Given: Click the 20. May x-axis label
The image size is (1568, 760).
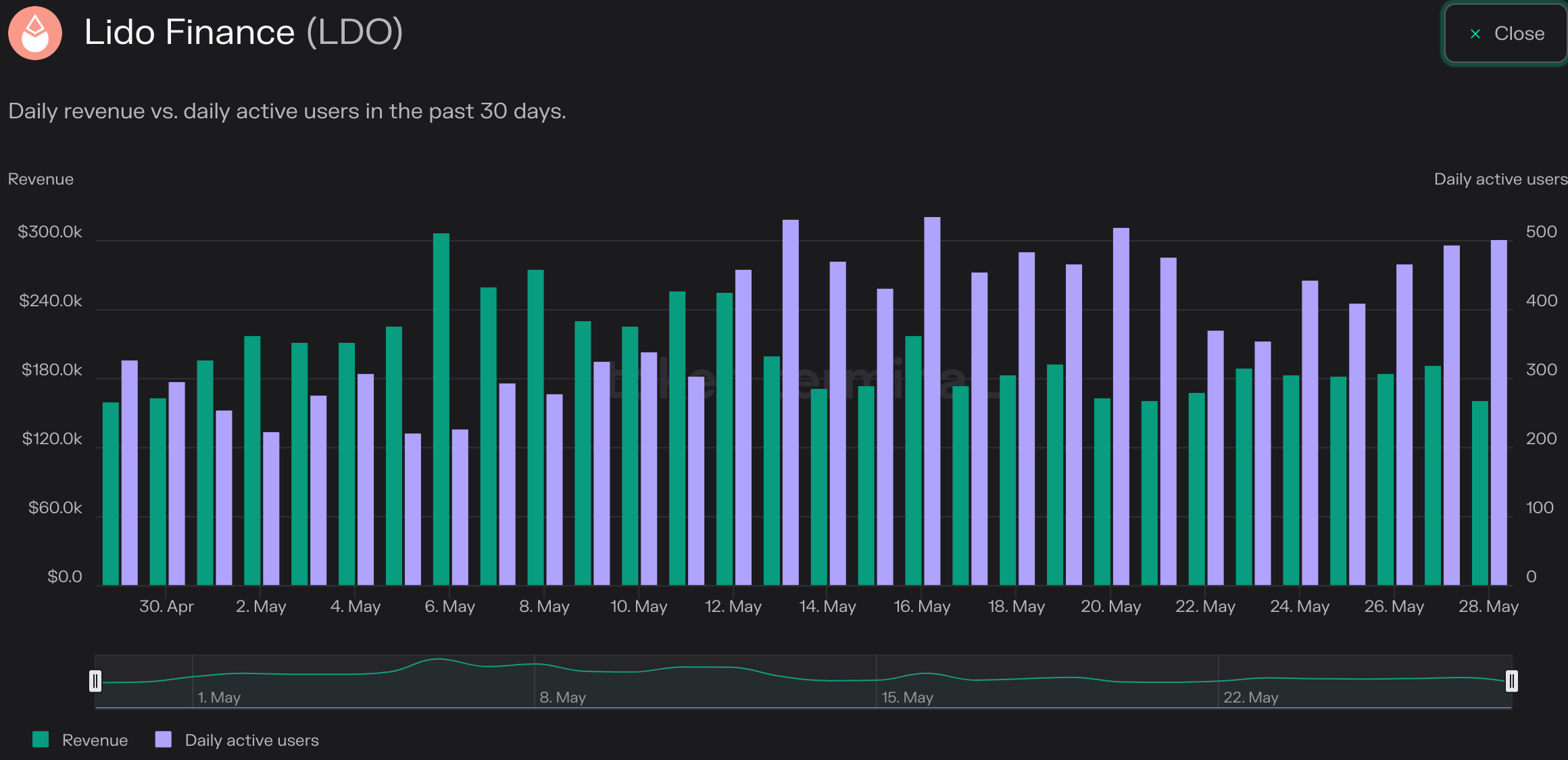Looking at the screenshot, I should click(x=1111, y=607).
